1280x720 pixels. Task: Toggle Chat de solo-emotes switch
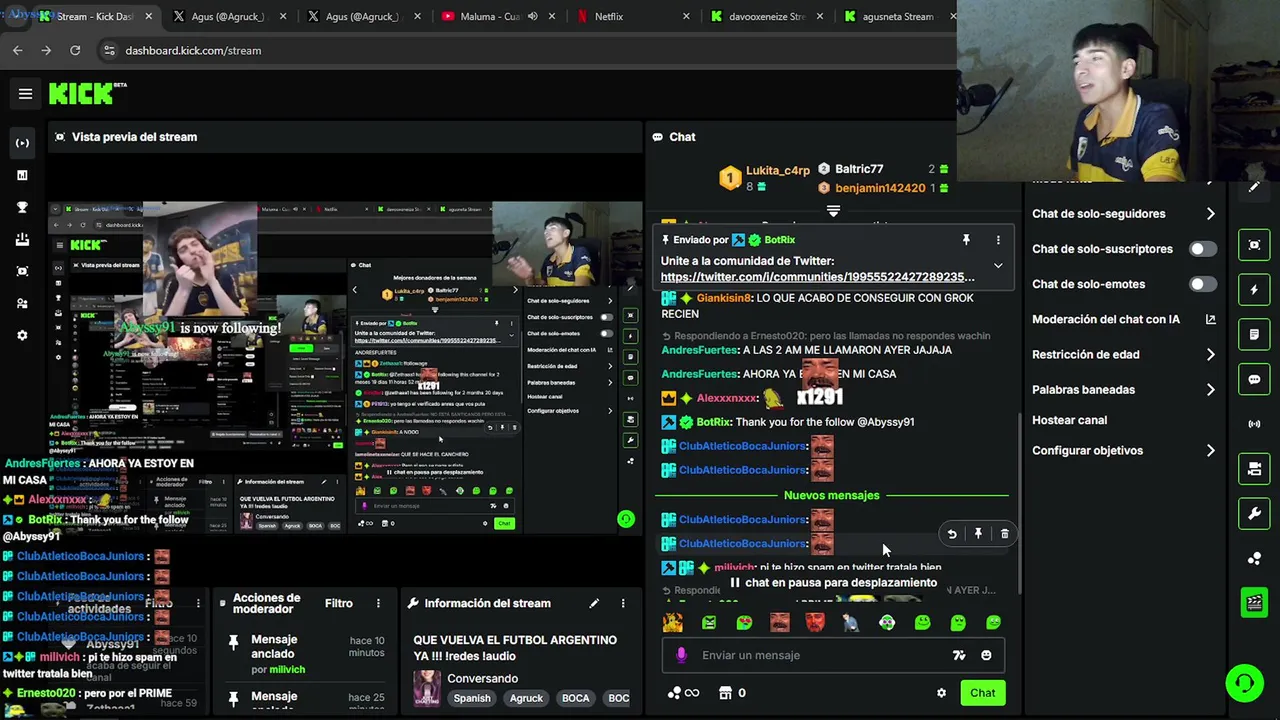(1203, 284)
